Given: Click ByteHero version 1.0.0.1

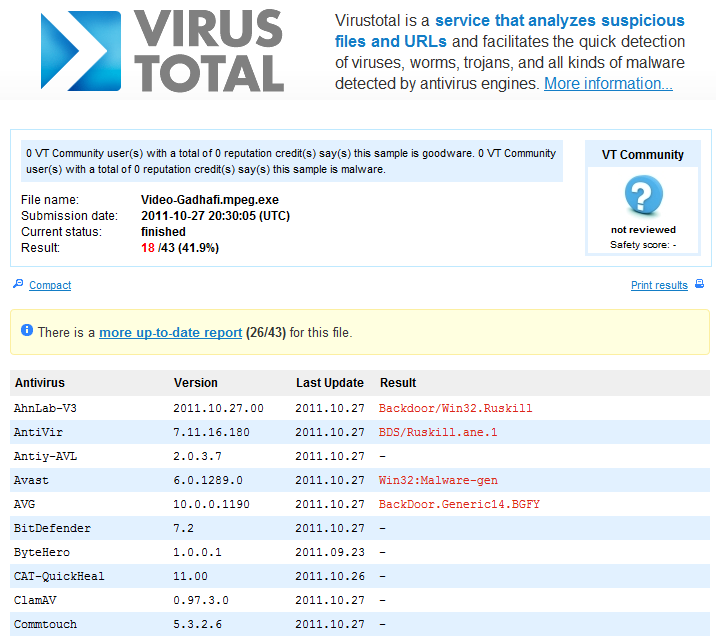Looking at the screenshot, I should click(197, 553).
